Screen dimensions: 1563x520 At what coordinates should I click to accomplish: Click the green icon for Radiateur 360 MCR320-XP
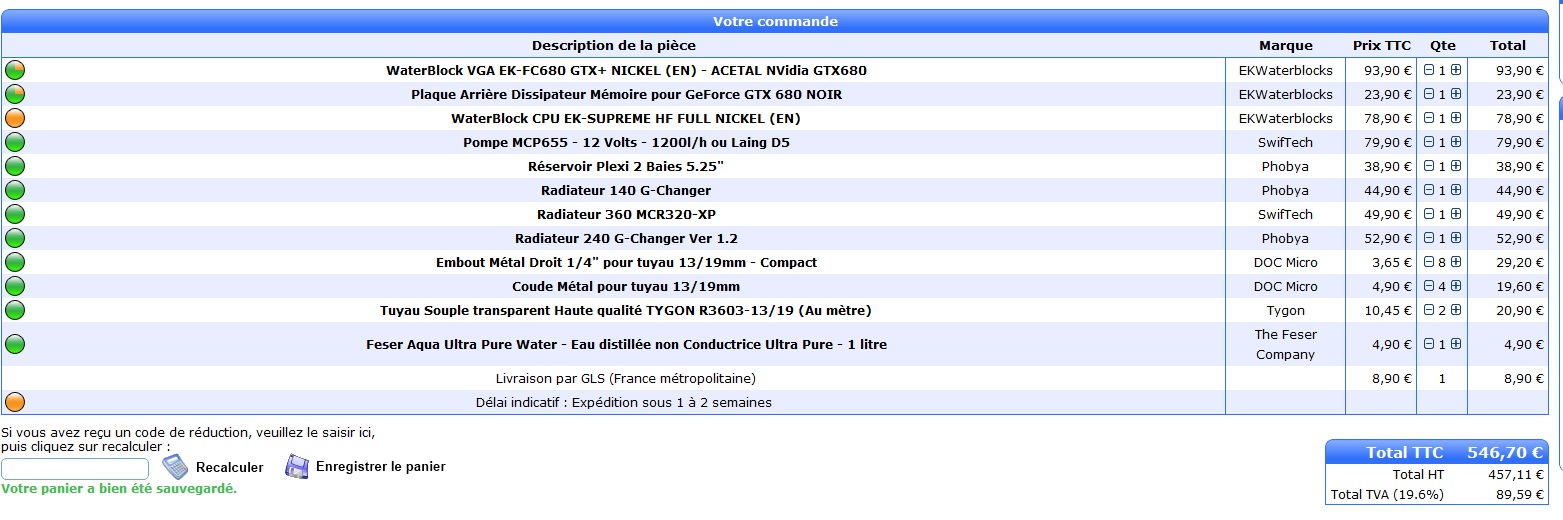pyautogui.click(x=15, y=214)
